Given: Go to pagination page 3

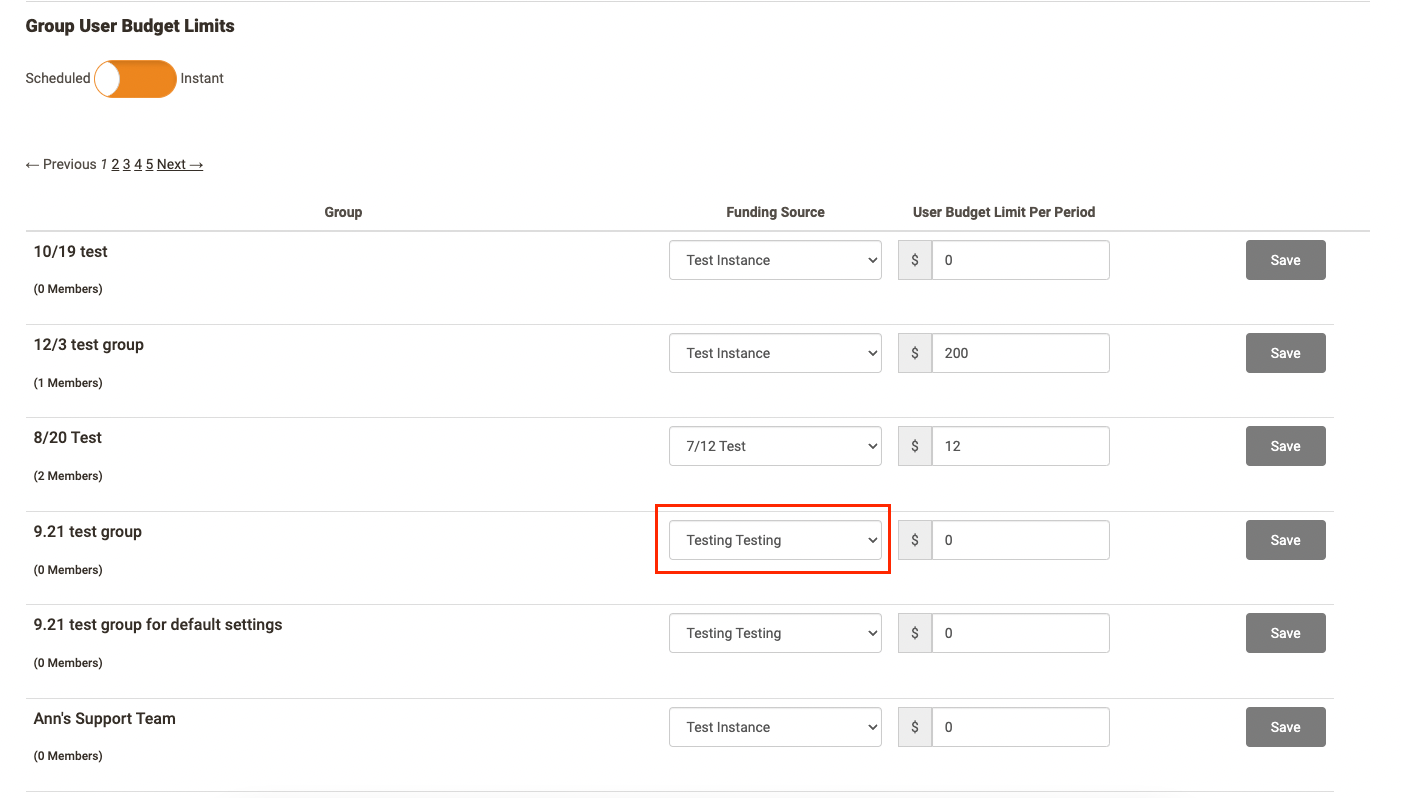Looking at the screenshot, I should [127, 165].
